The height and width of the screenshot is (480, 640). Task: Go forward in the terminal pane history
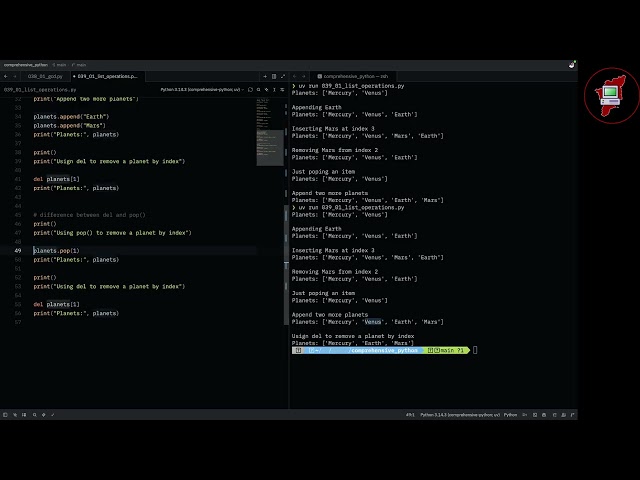(x=304, y=76)
